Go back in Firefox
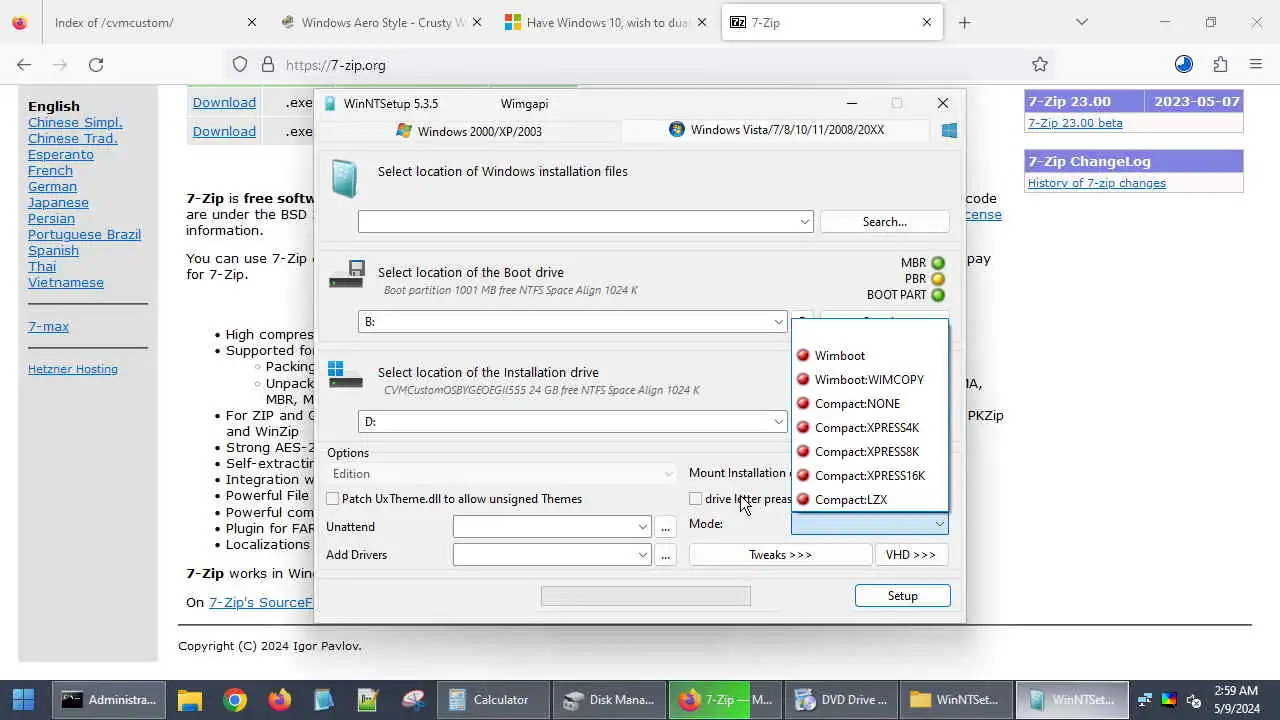 click(24, 65)
